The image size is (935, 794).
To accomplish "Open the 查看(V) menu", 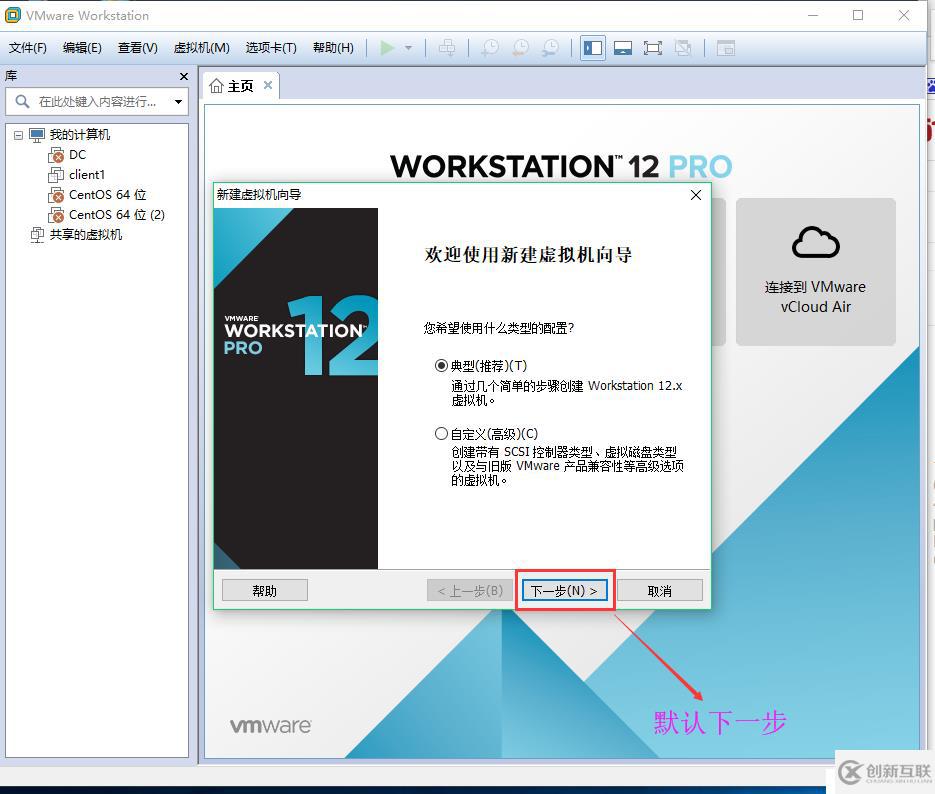I will tap(138, 48).
